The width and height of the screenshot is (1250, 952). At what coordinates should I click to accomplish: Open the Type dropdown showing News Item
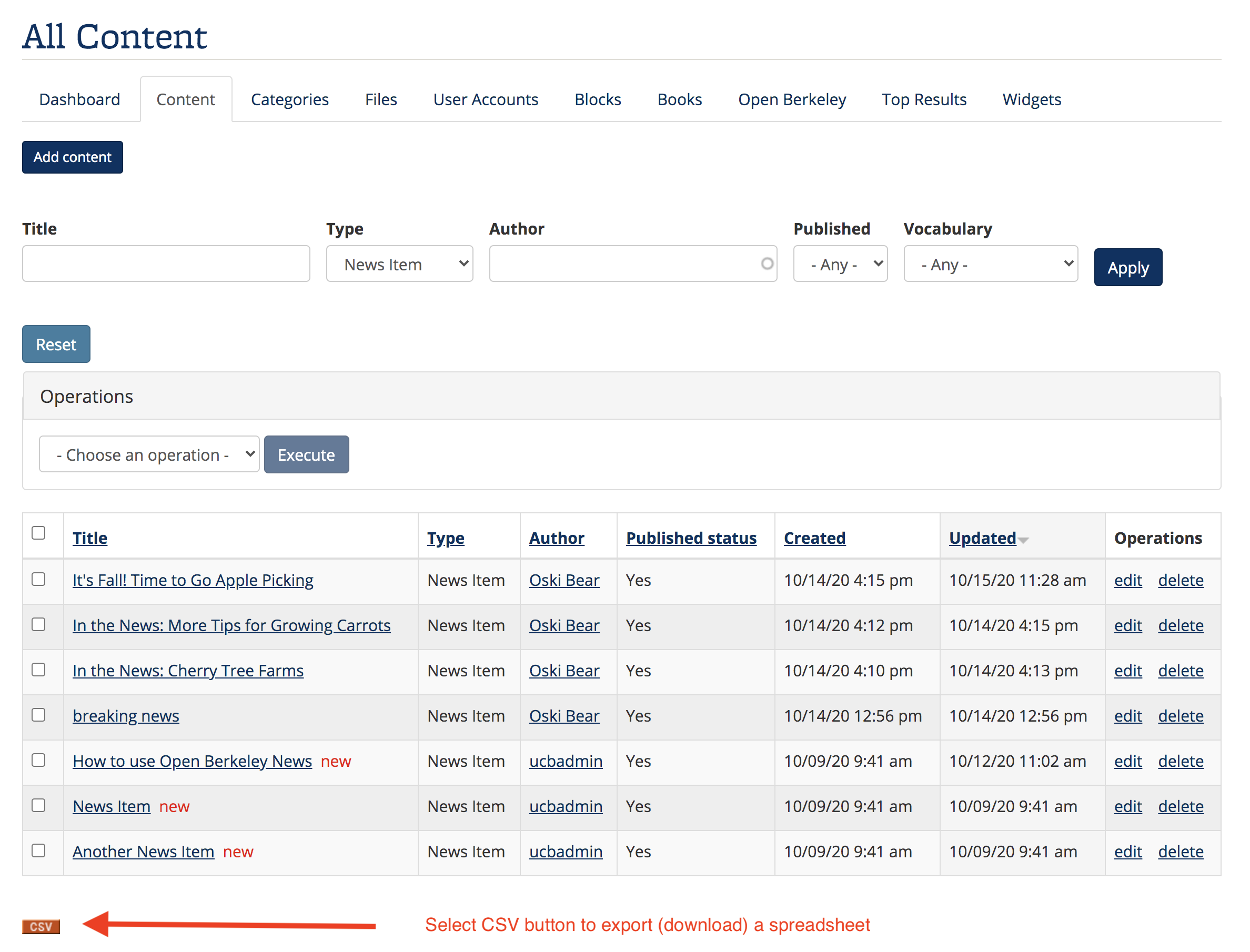(399, 264)
